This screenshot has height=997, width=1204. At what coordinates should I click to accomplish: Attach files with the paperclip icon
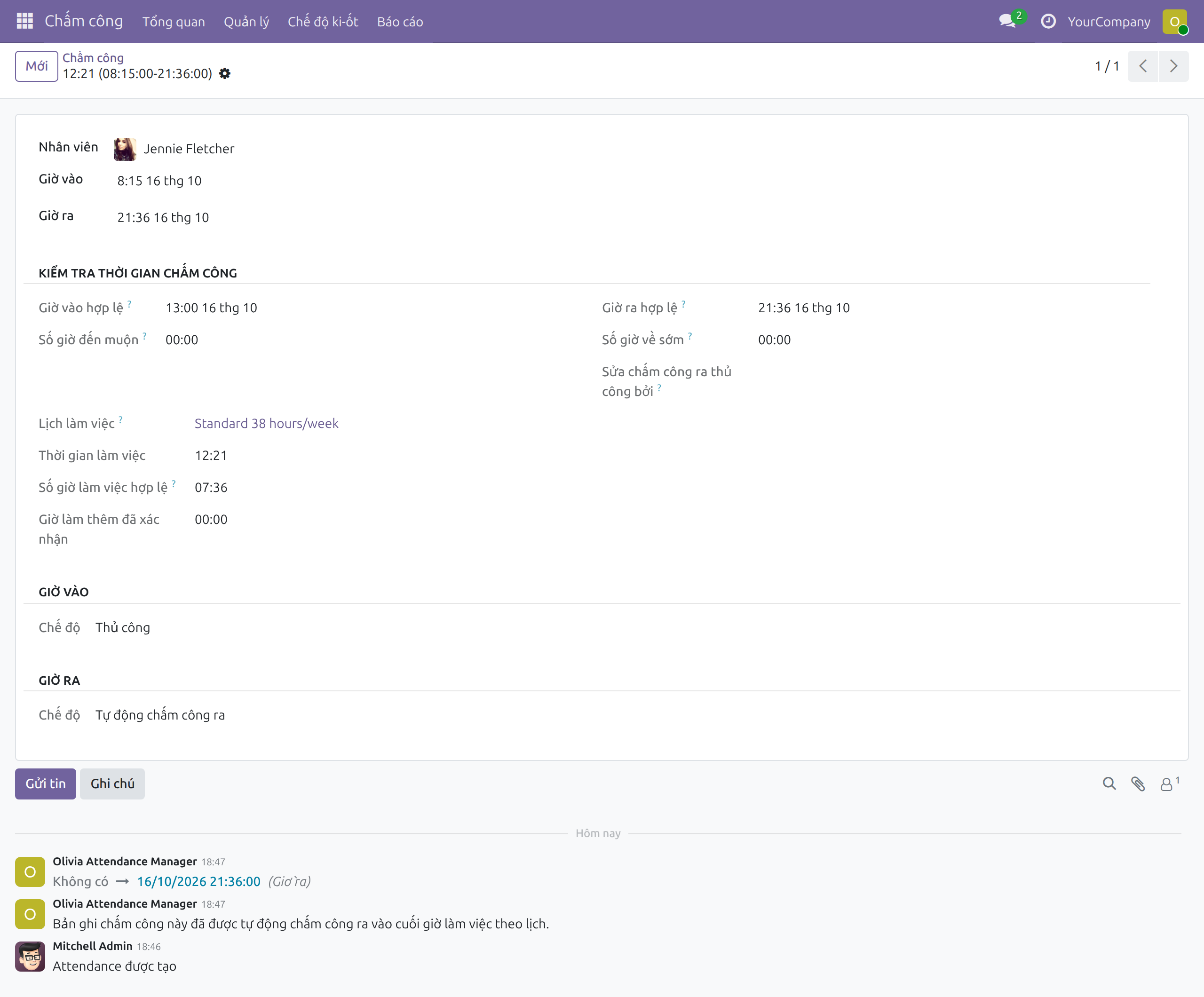(1138, 783)
